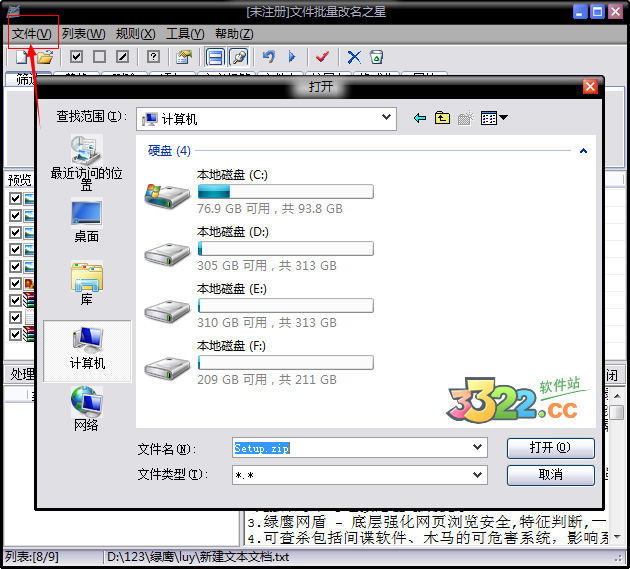Viewport: 630px width, 569px height.
Task: Uncheck the first row checkbox in the preview list
Action: click(x=15, y=199)
